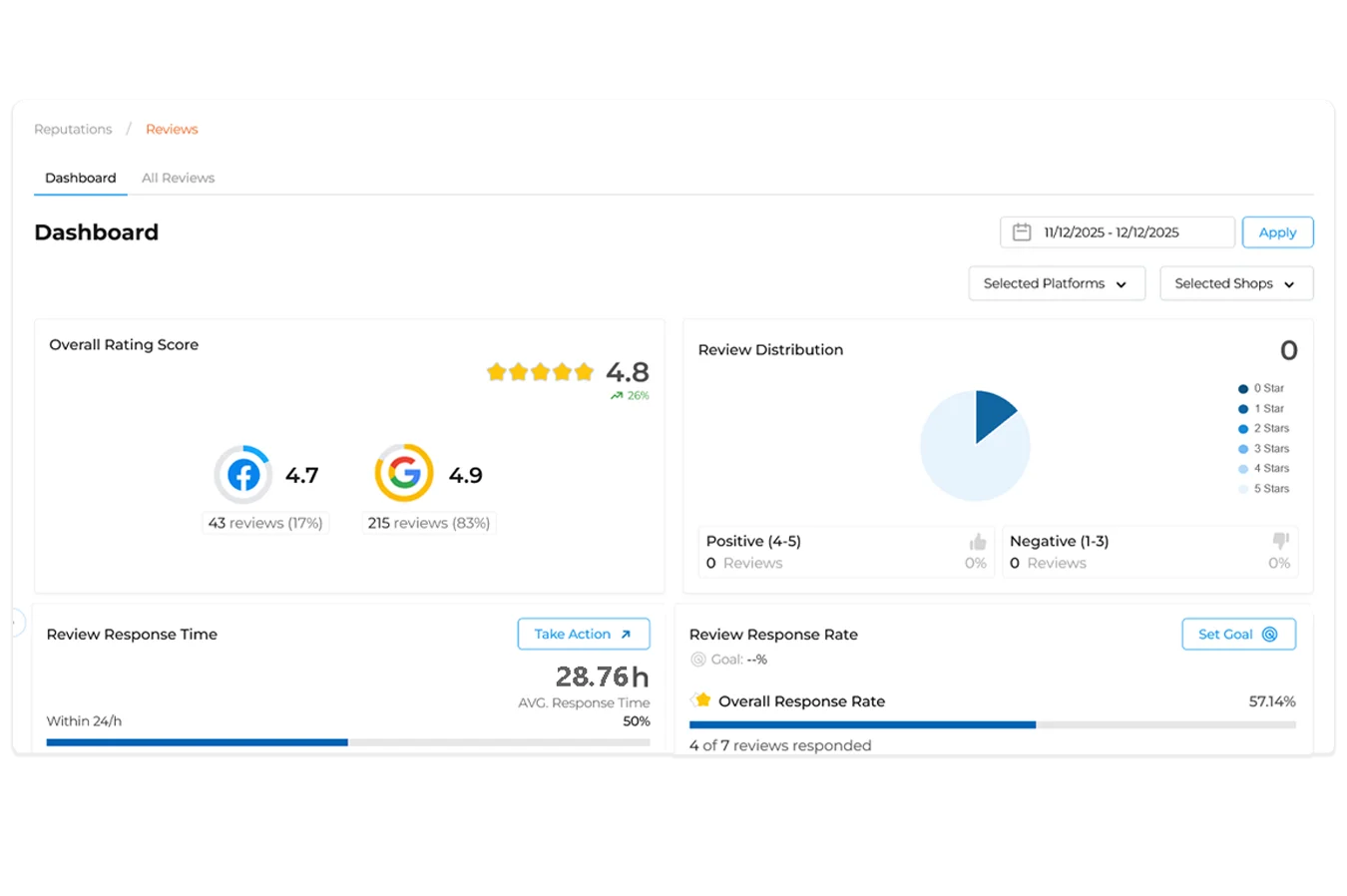This screenshot has width=1347, height=896.
Task: Click the thumbs-up icon in Positive card
Action: pos(977,542)
